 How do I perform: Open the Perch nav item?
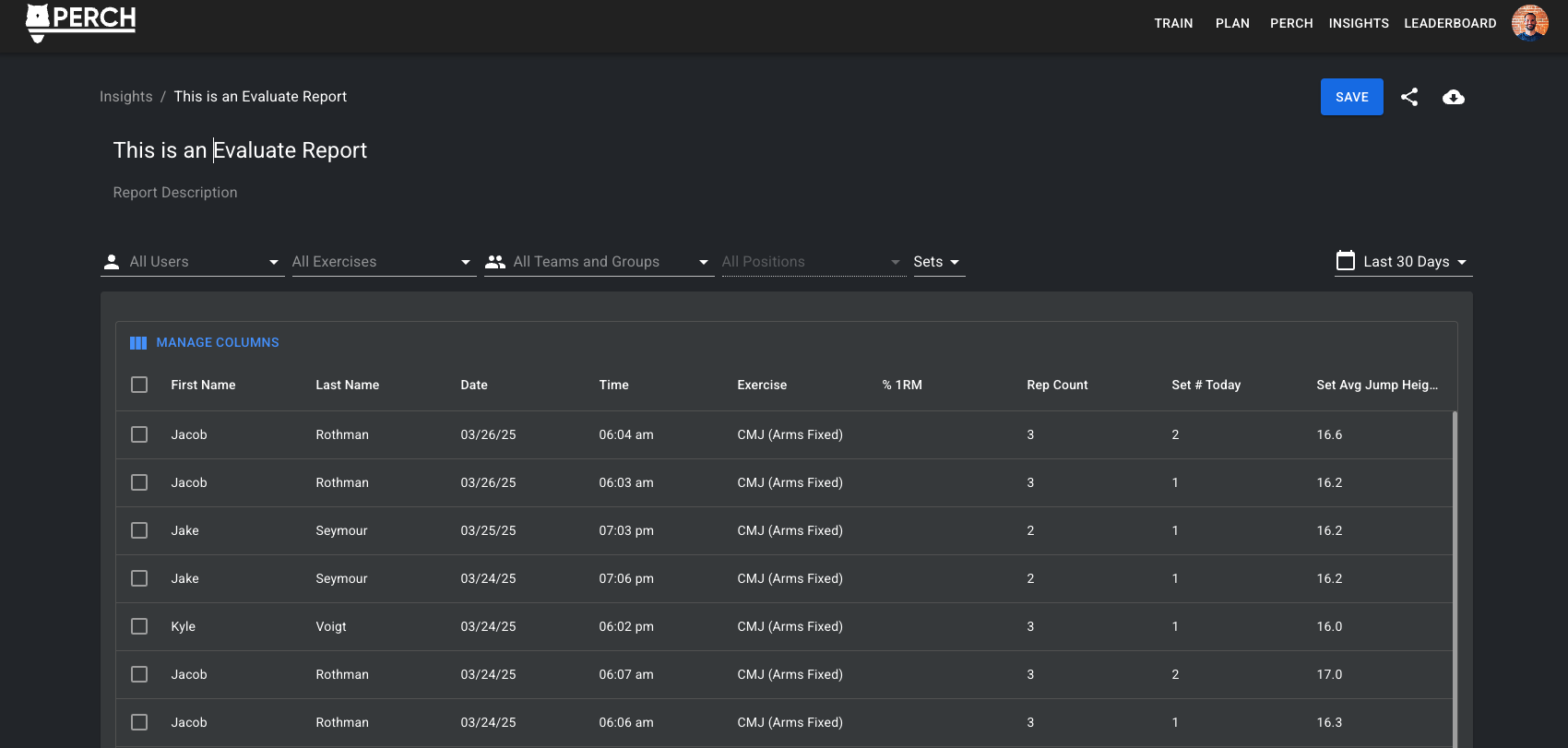pos(1291,23)
